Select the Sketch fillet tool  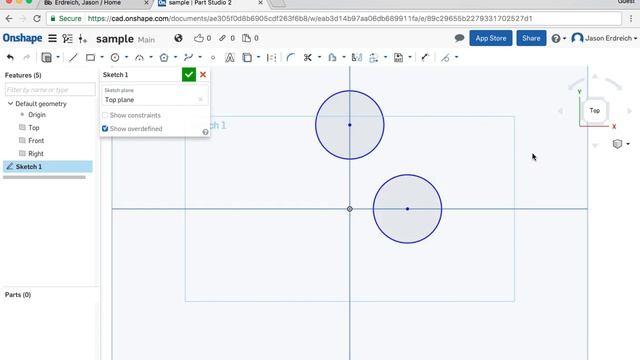click(x=290, y=58)
